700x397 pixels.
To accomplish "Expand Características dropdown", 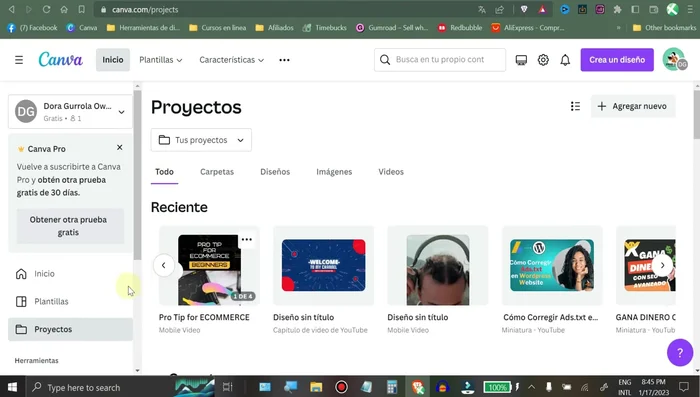I will (x=231, y=60).
